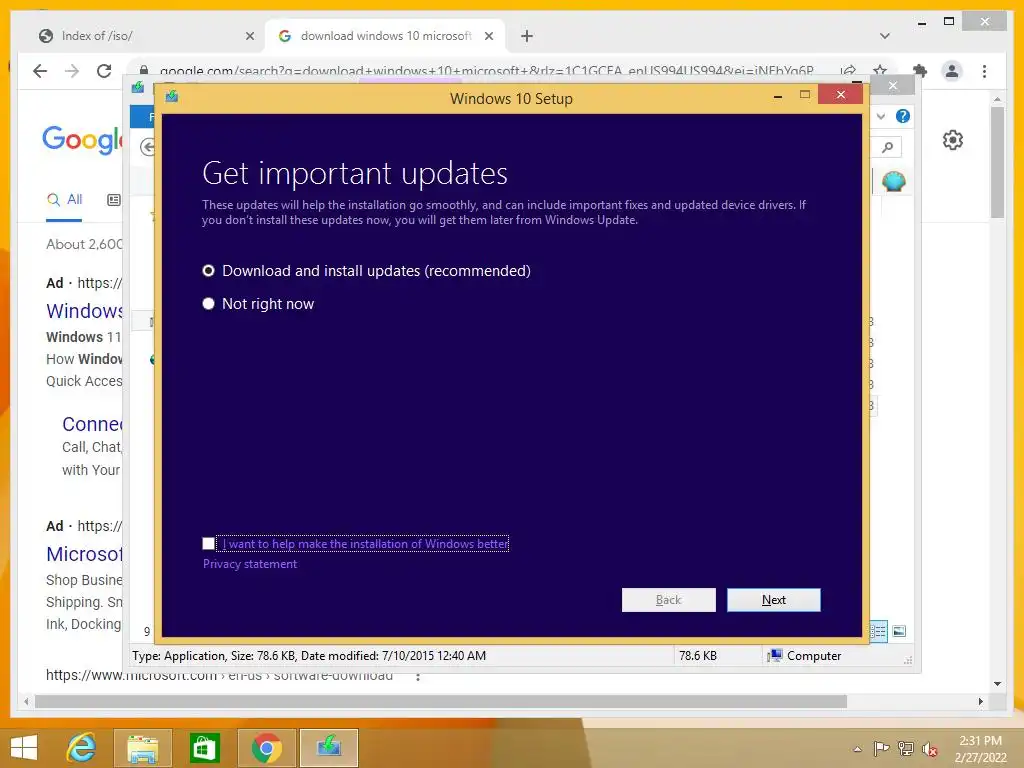1024x768 pixels.
Task: Open Chrome tab search dropdown
Action: tap(884, 36)
